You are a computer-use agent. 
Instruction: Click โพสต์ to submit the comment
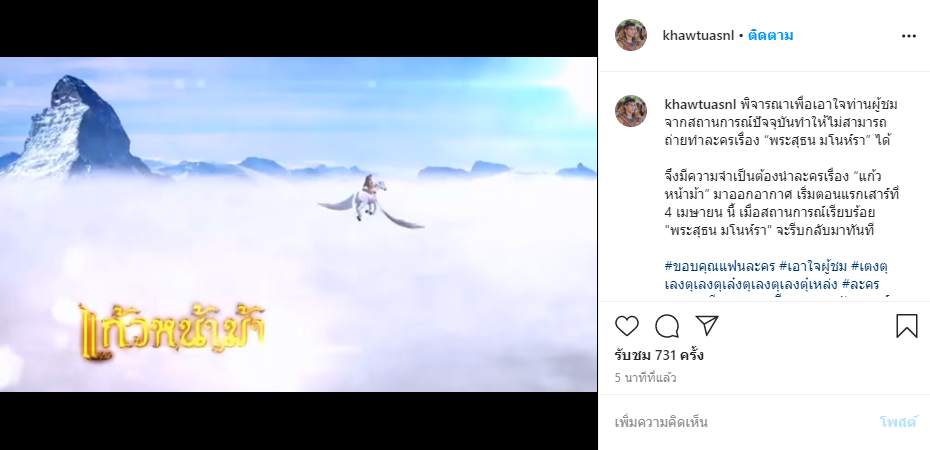coord(898,422)
